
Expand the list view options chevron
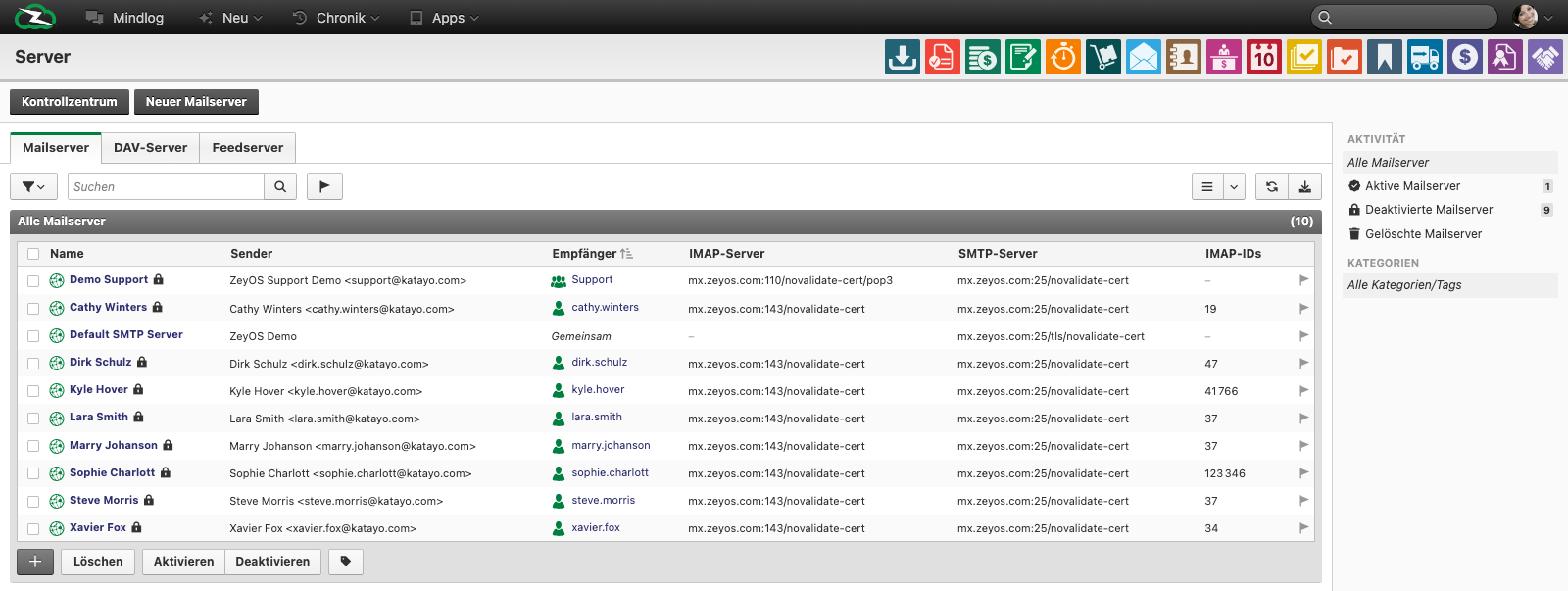(x=1234, y=186)
